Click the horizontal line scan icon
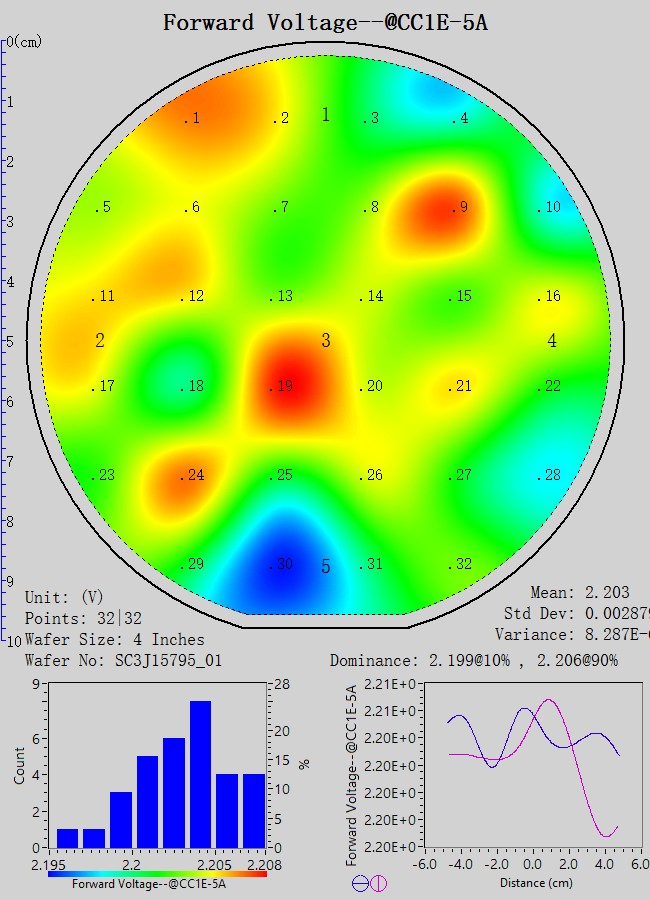This screenshot has height=900, width=650. pos(360,883)
